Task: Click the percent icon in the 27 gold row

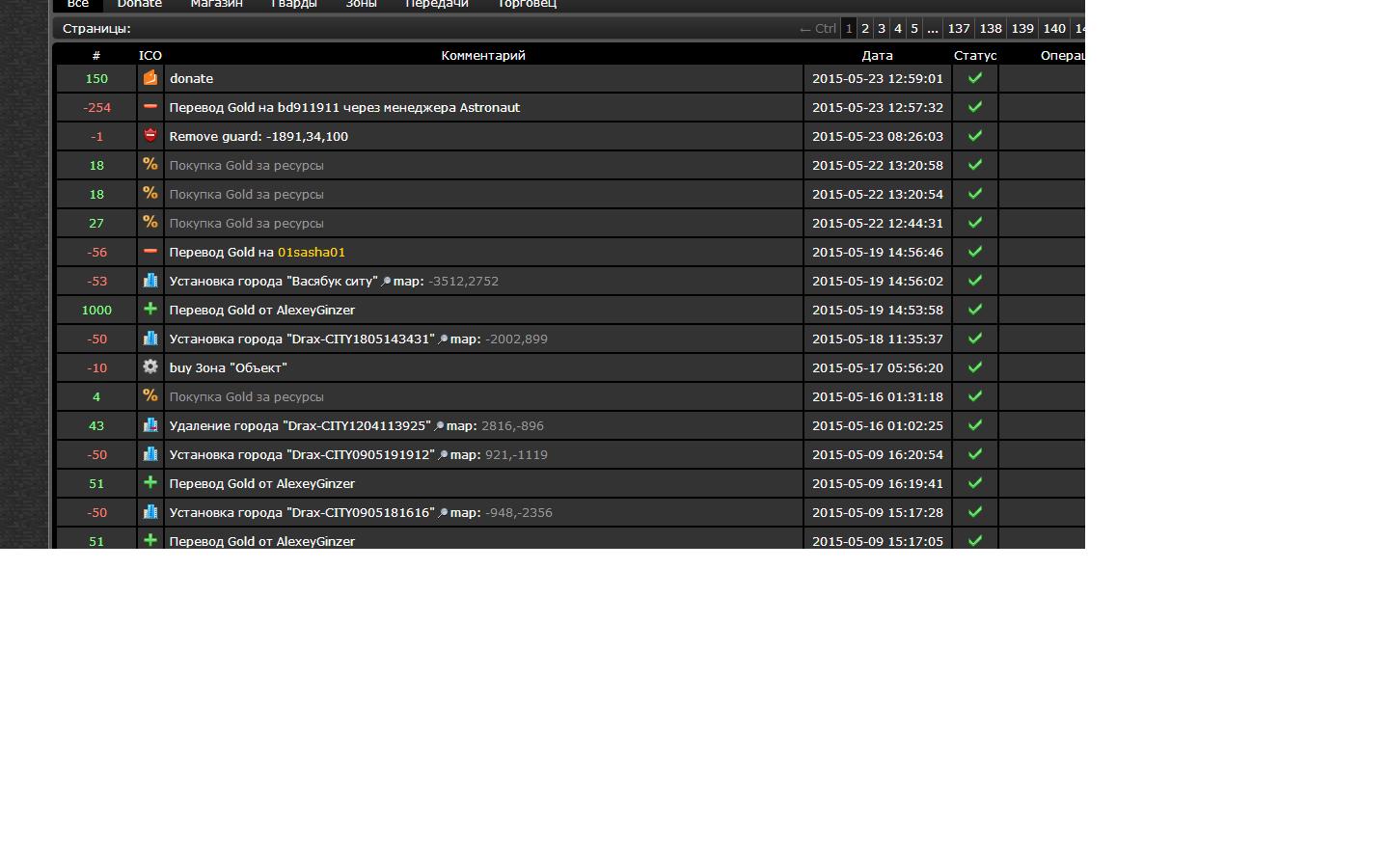Action: coord(150,222)
